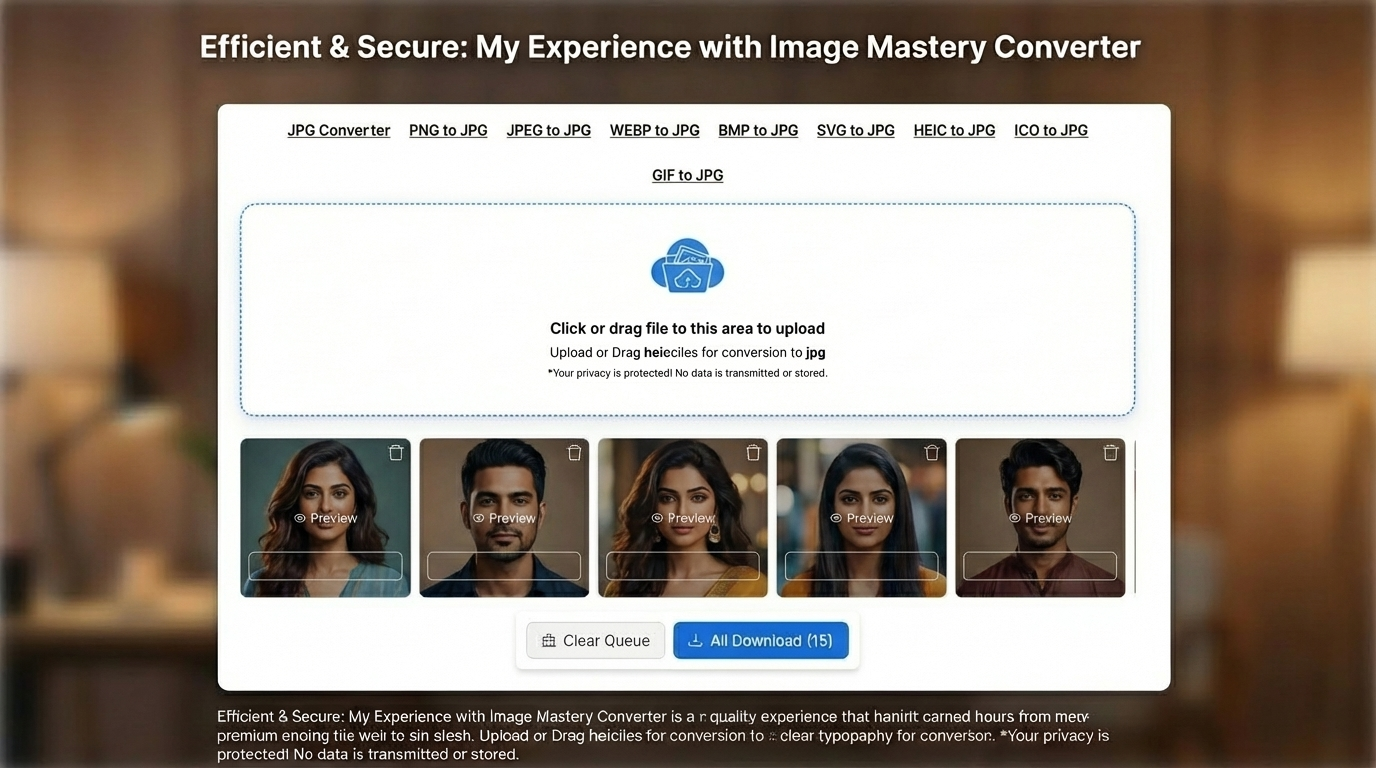Switch to the PNG to JPG converter
The width and height of the screenshot is (1376, 768).
coord(447,130)
